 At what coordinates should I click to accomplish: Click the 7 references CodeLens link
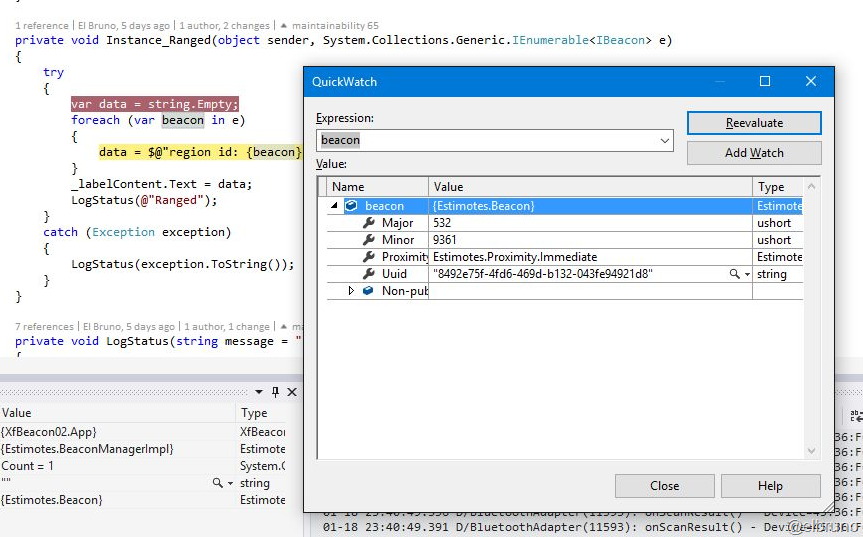(x=44, y=326)
